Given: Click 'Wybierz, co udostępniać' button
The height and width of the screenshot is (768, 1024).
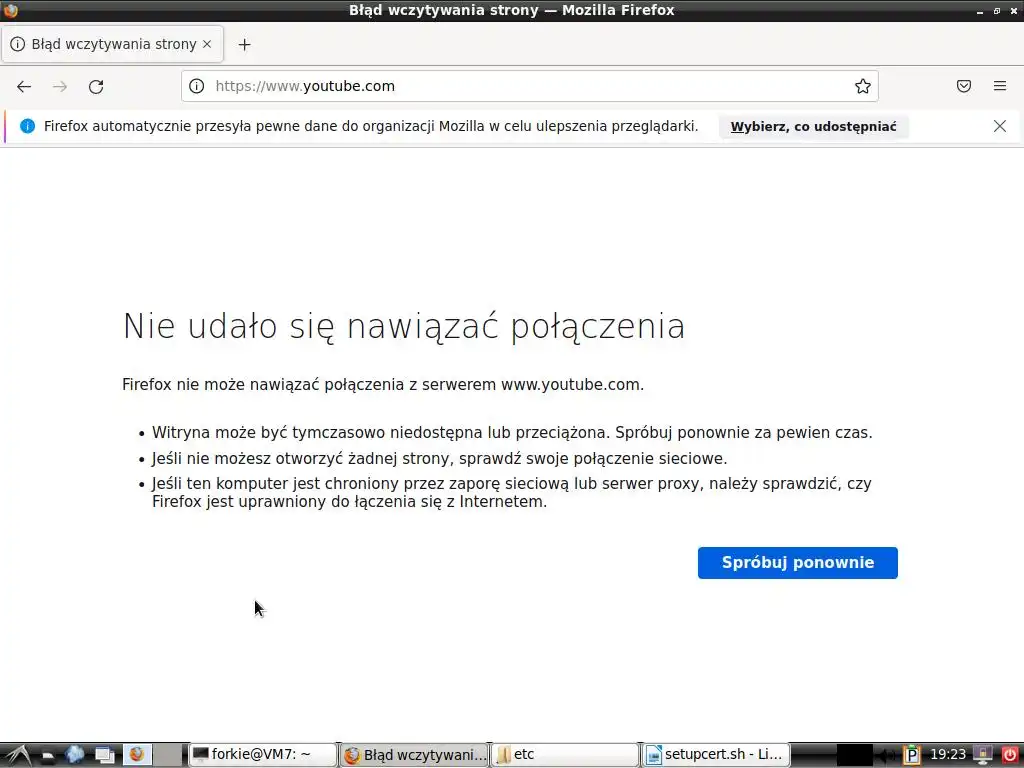Looking at the screenshot, I should (x=813, y=127).
